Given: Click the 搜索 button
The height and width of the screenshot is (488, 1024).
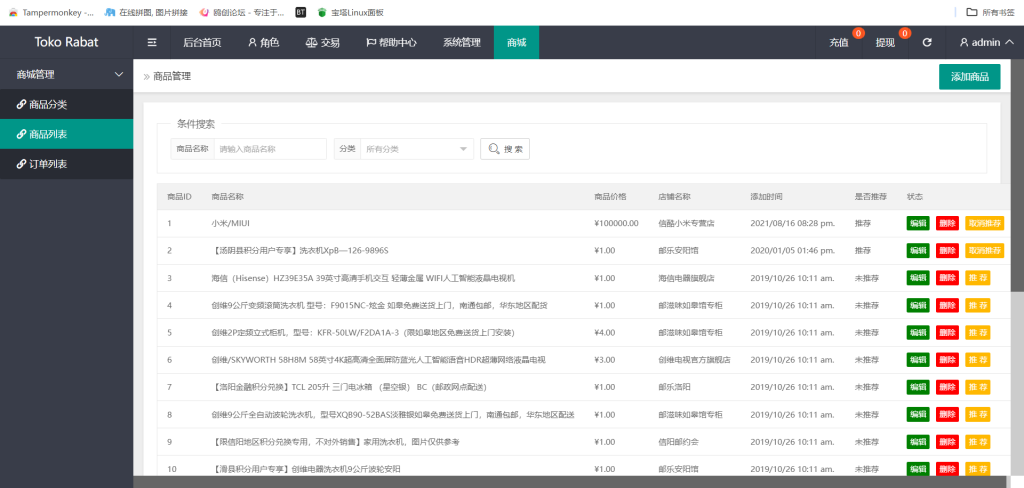Looking at the screenshot, I should [505, 149].
